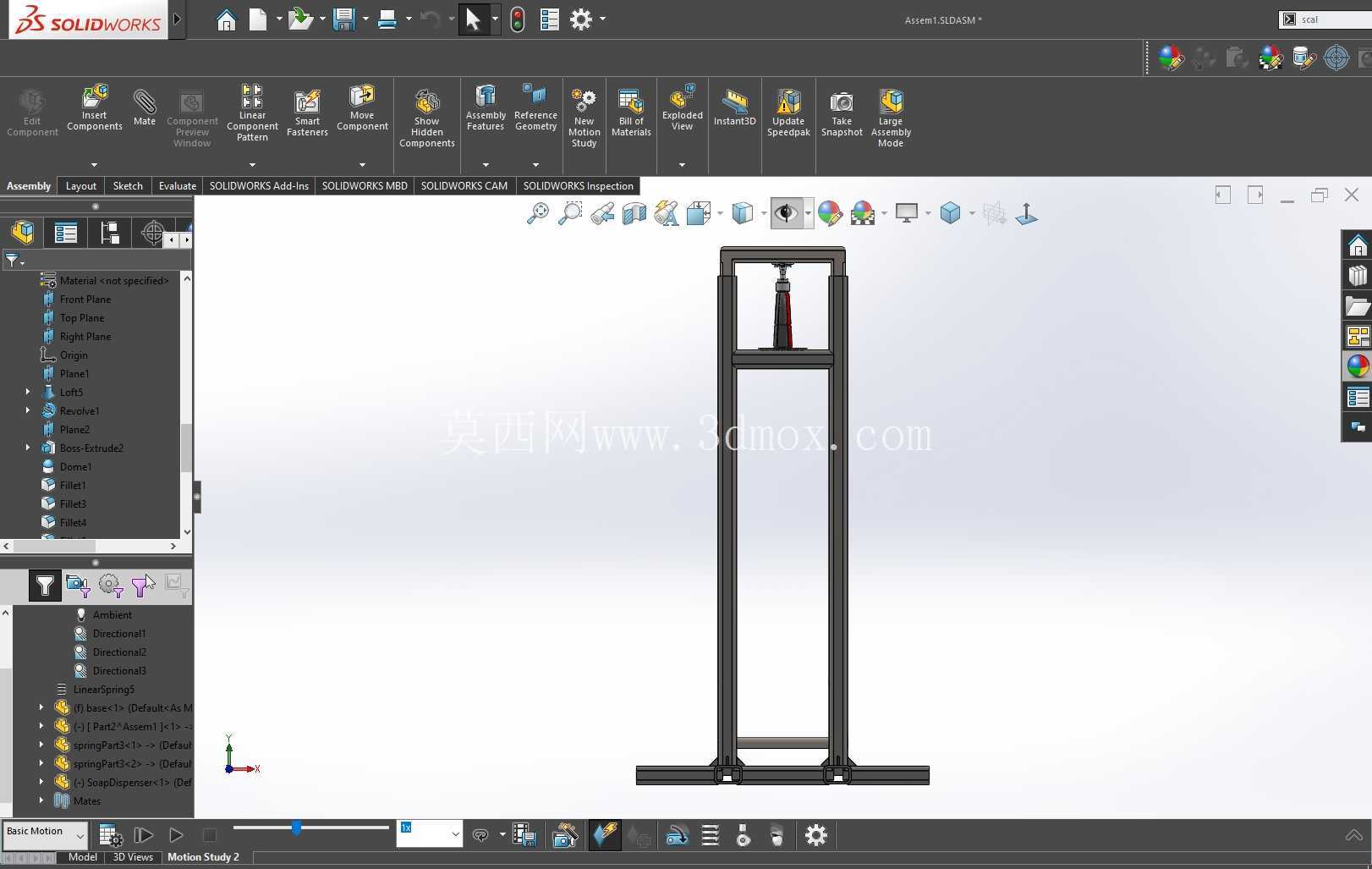The height and width of the screenshot is (869, 1372).
Task: Toggle the rebuild traffic light icon
Action: coord(518,19)
